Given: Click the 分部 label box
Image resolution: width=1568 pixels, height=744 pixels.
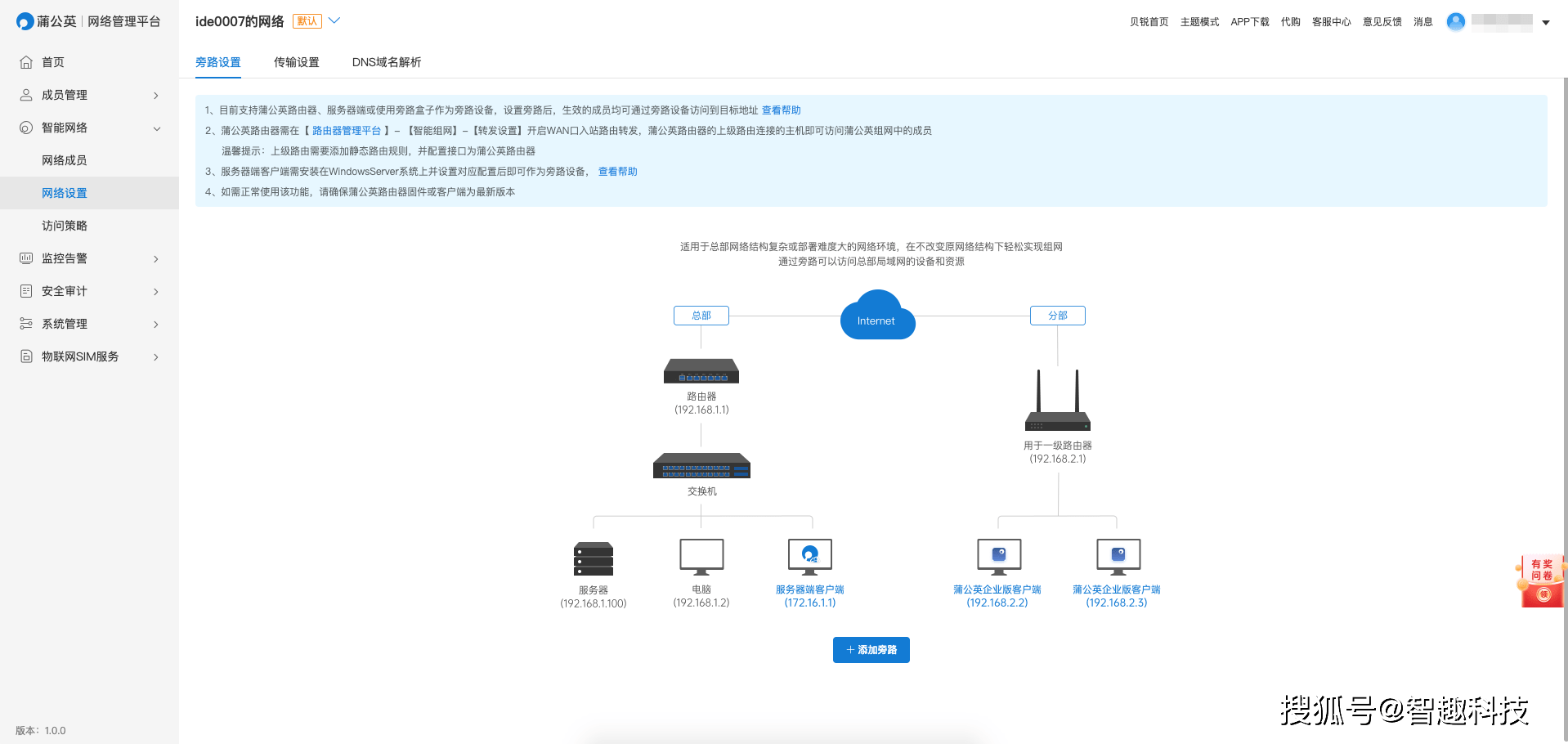Looking at the screenshot, I should pyautogui.click(x=1058, y=316).
